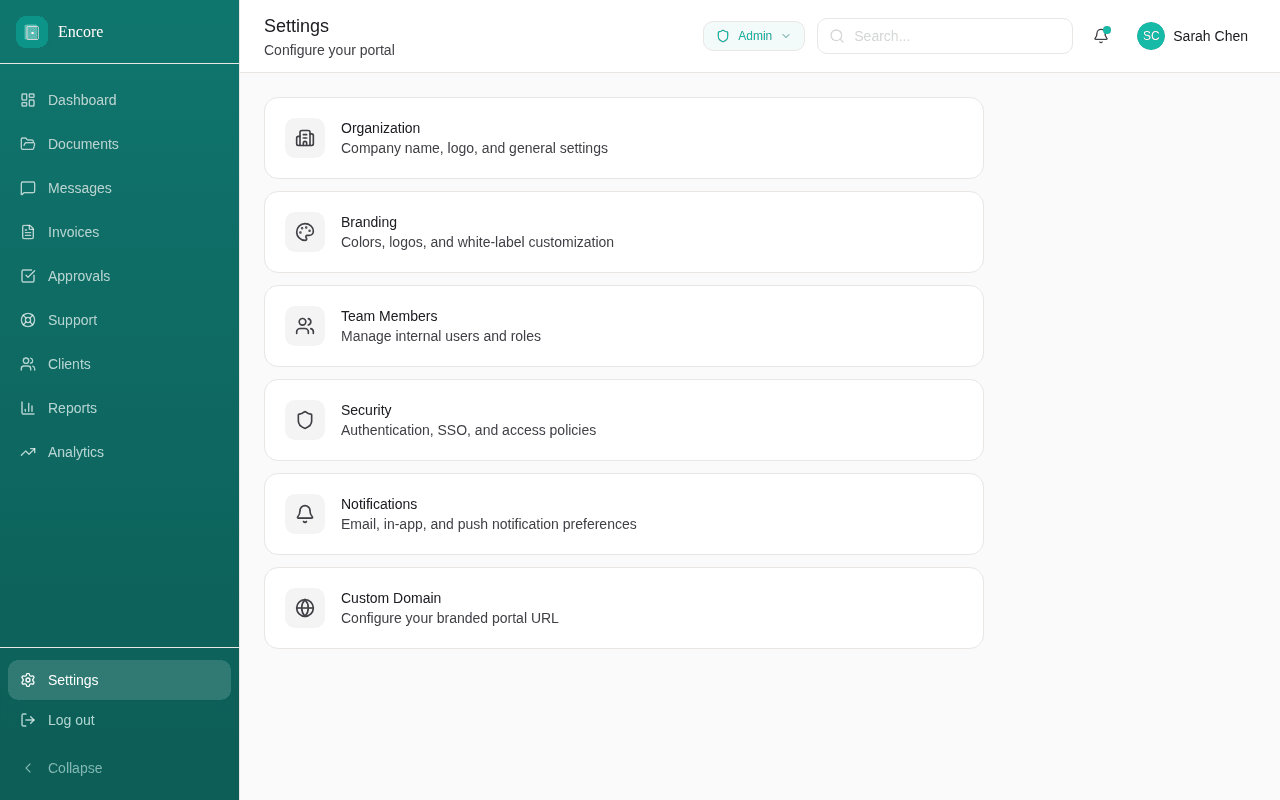Viewport: 1280px width, 800px height.
Task: Open Team Members to manage users
Action: click(x=623, y=325)
